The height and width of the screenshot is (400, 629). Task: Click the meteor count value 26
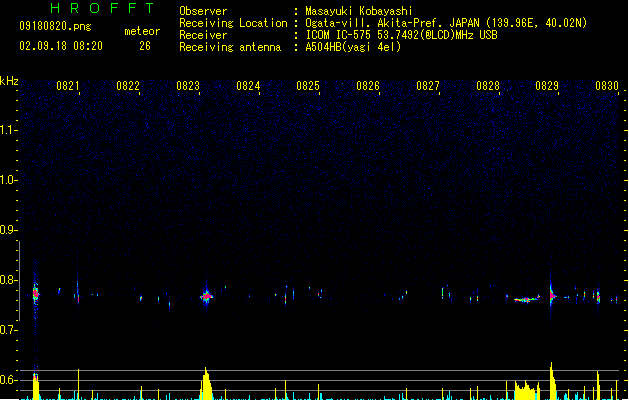pos(145,46)
